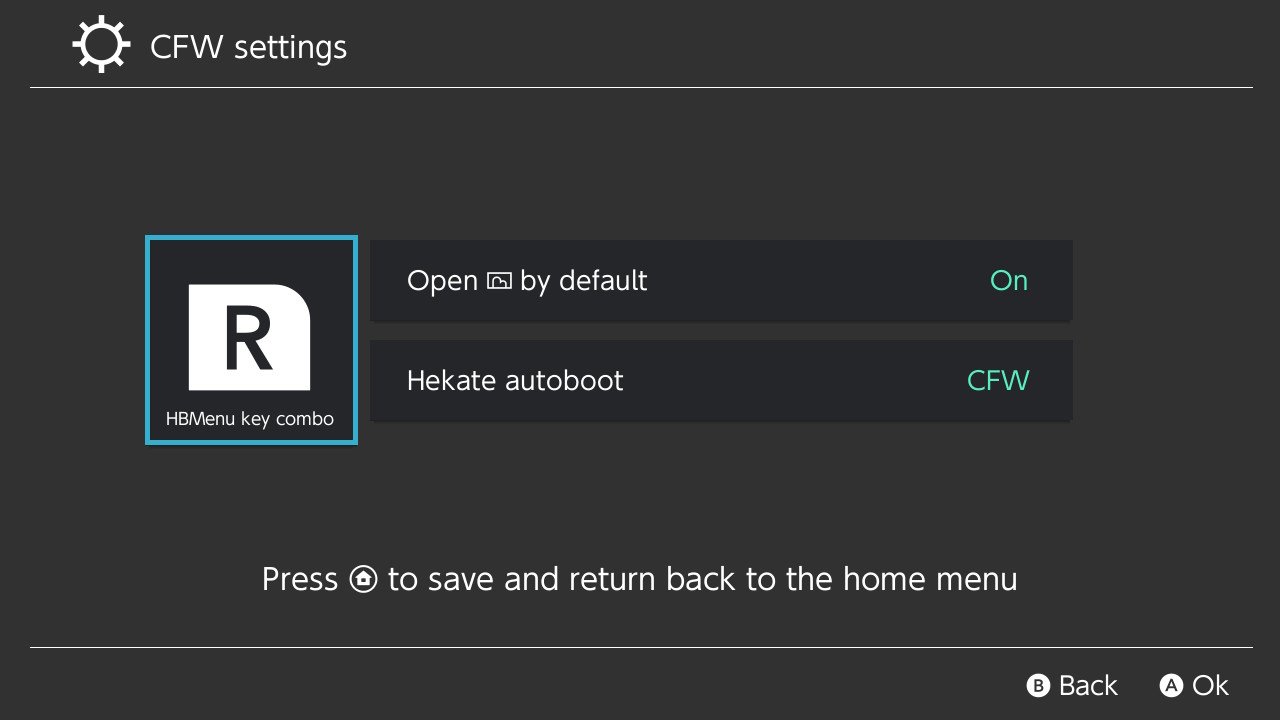Click the word "Open" in the first option
1280x720 pixels.
pyautogui.click(x=442, y=281)
